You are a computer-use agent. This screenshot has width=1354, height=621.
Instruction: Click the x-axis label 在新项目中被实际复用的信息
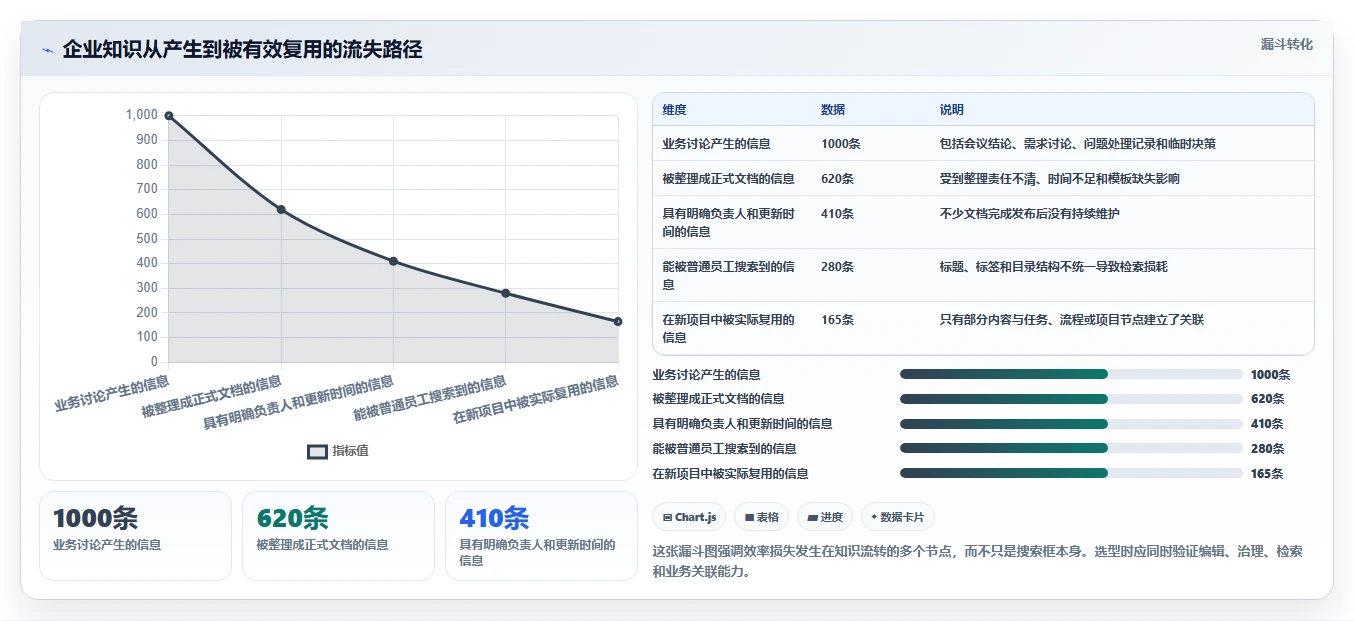[537, 400]
